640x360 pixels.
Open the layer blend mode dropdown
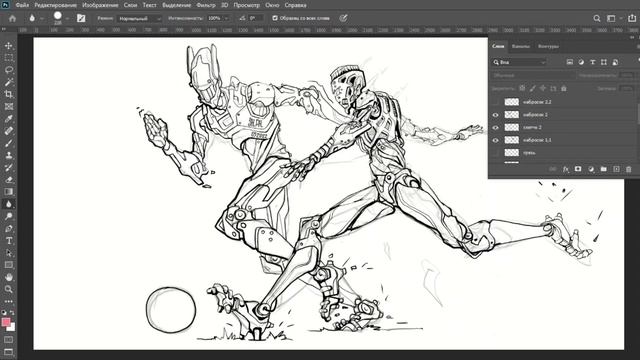(x=533, y=76)
